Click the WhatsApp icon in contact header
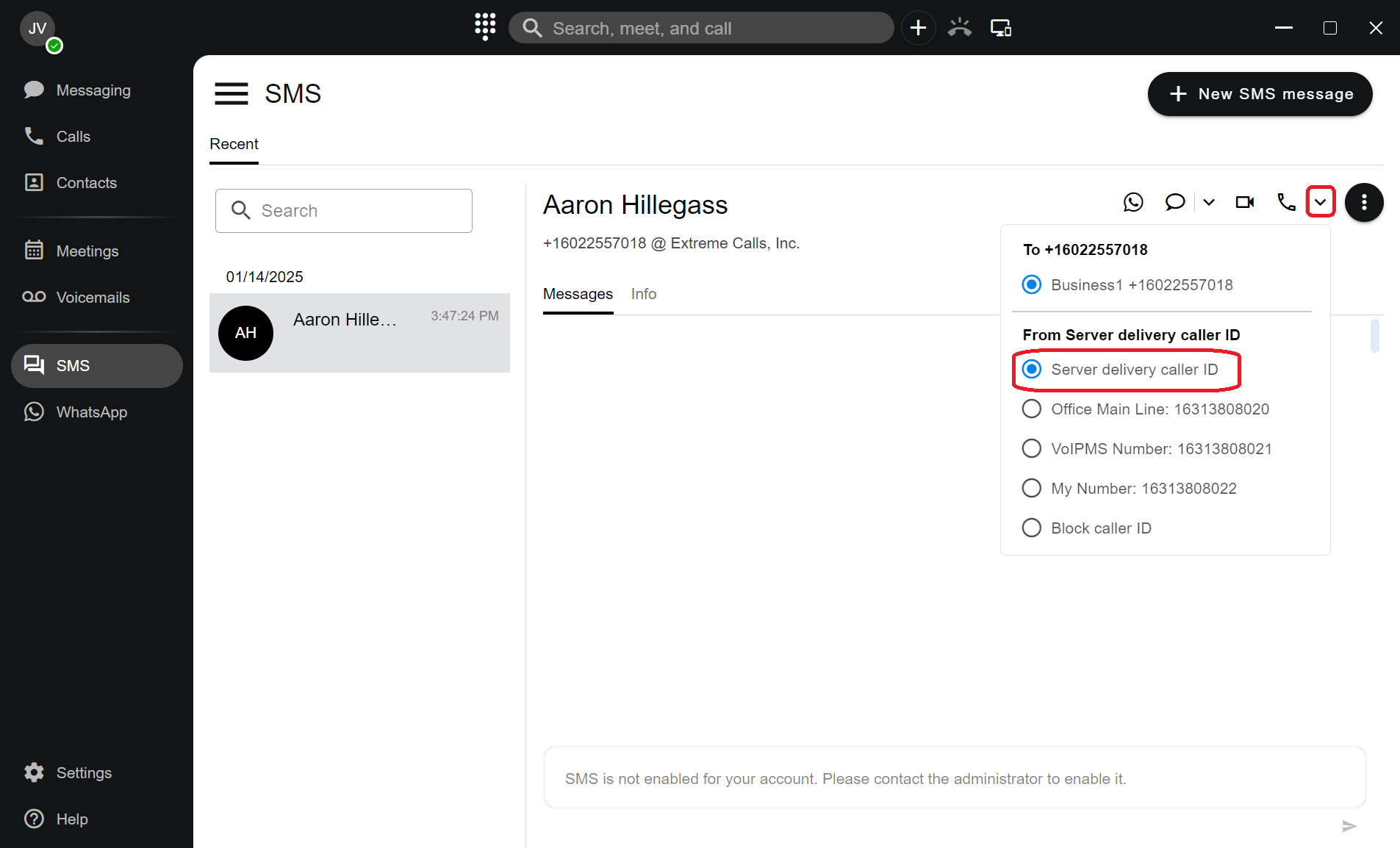Screen dimensions: 1400x848 pos(1133,202)
